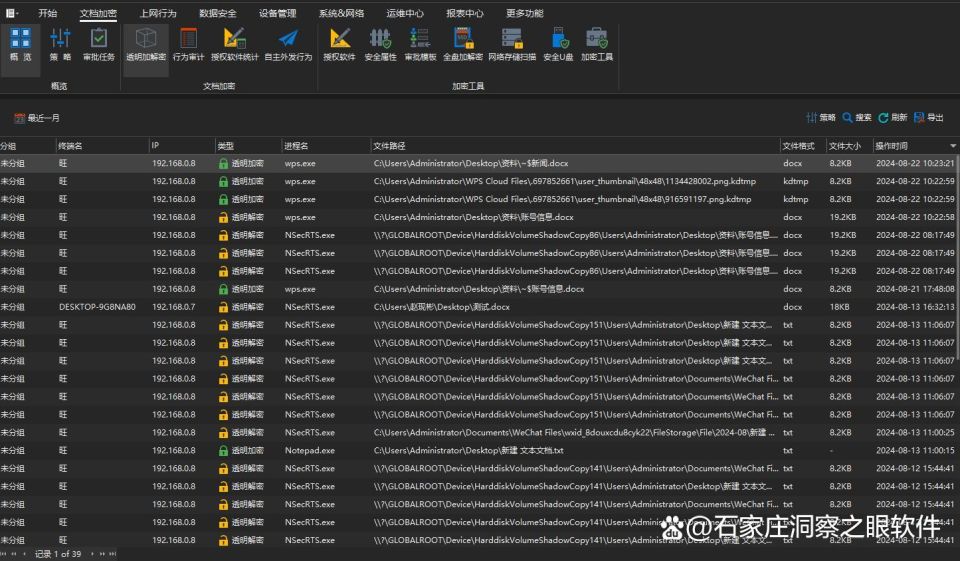Click the 操作时间 column header
960x561 pixels.
pyautogui.click(x=891, y=146)
